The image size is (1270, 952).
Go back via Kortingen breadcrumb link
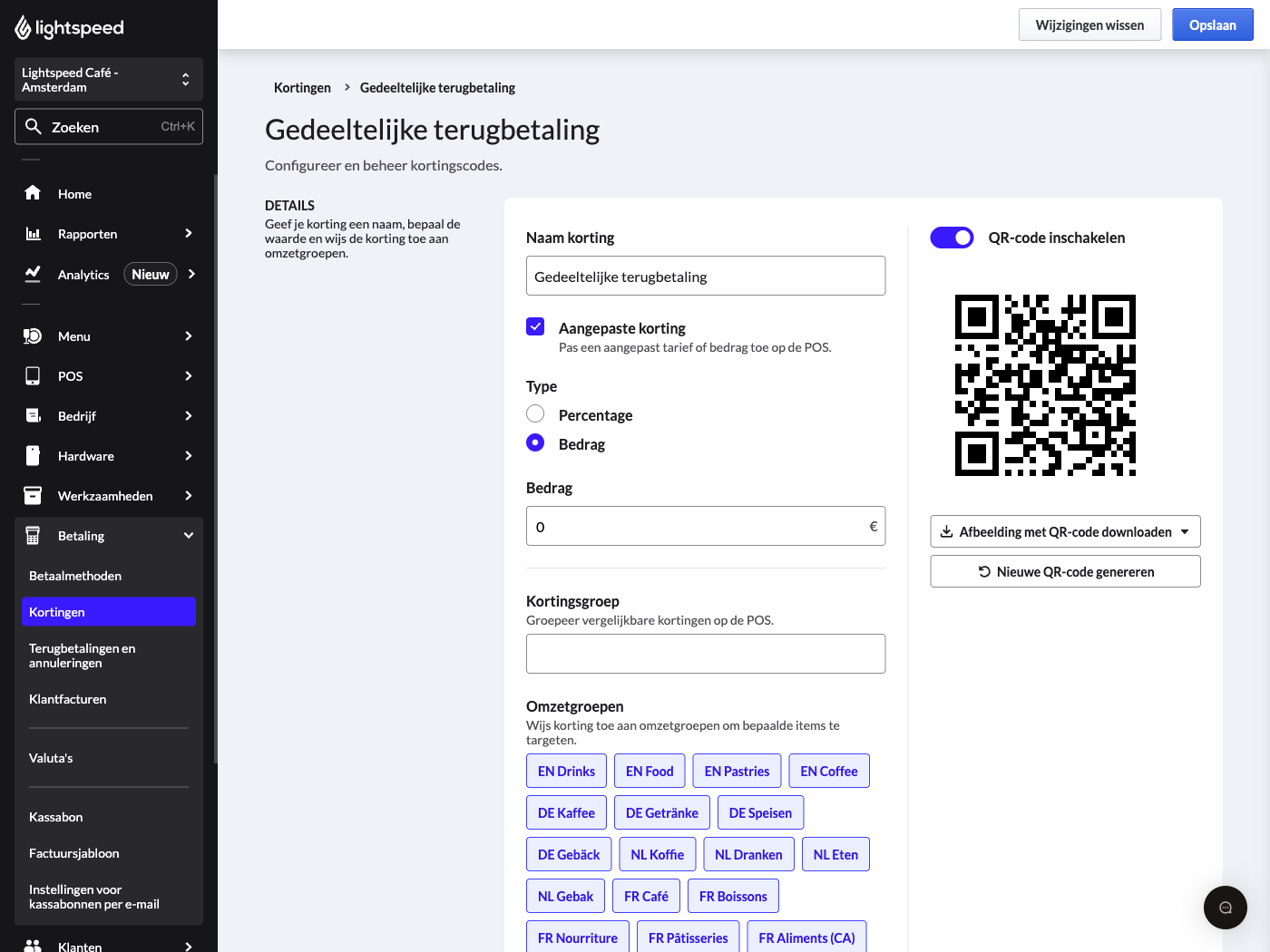[x=302, y=87]
